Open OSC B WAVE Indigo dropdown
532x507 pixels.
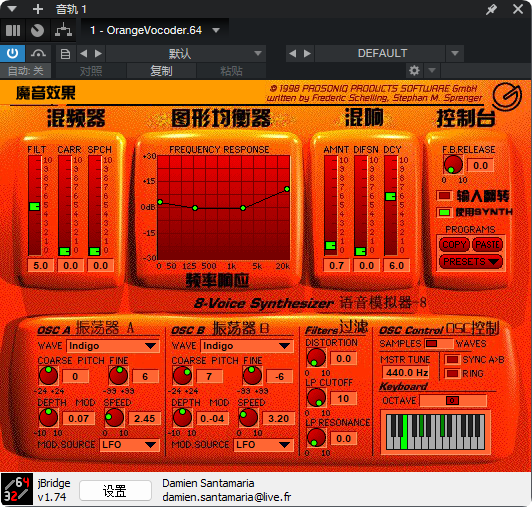pyautogui.click(x=247, y=346)
